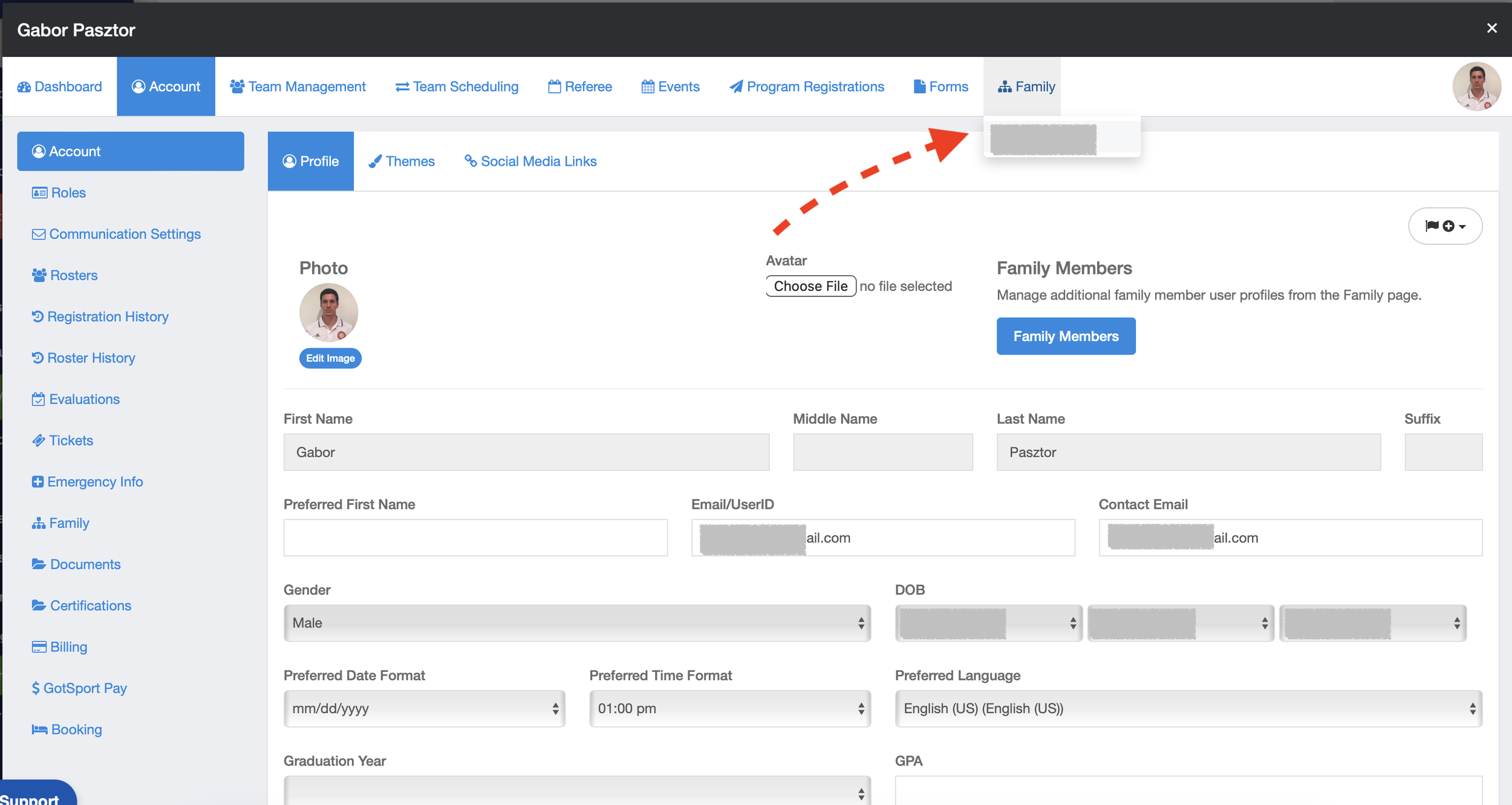Click the blue Family Members button
The image size is (1512, 805).
[1066, 336]
